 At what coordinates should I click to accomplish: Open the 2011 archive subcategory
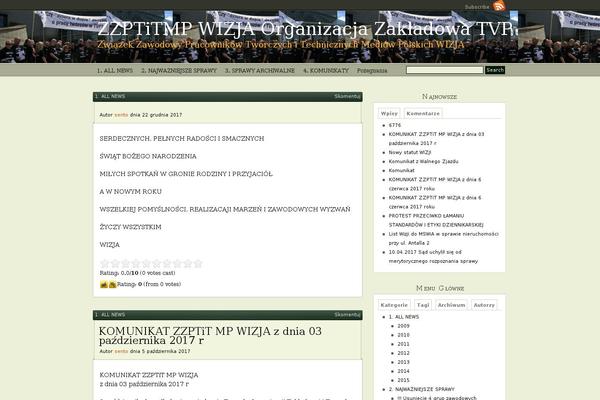tap(403, 344)
